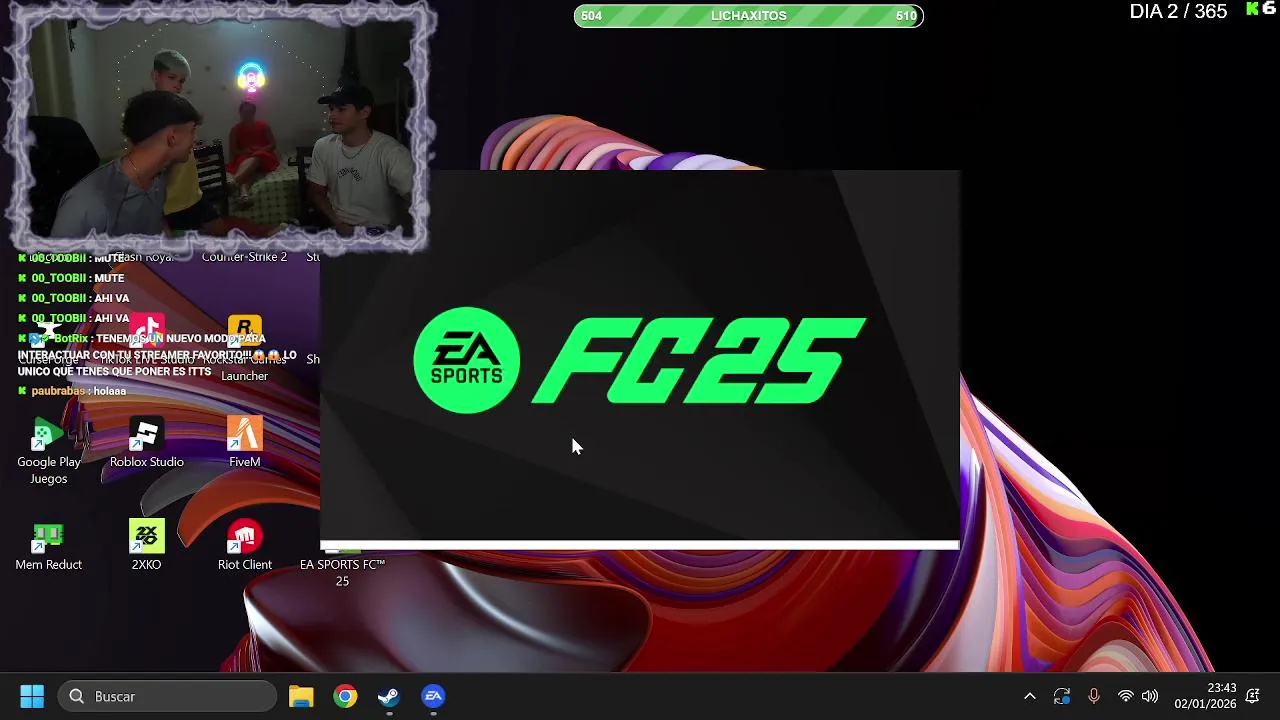Image resolution: width=1280 pixels, height=720 pixels.
Task: Open the do-not-disturb notification bell
Action: [1252, 696]
